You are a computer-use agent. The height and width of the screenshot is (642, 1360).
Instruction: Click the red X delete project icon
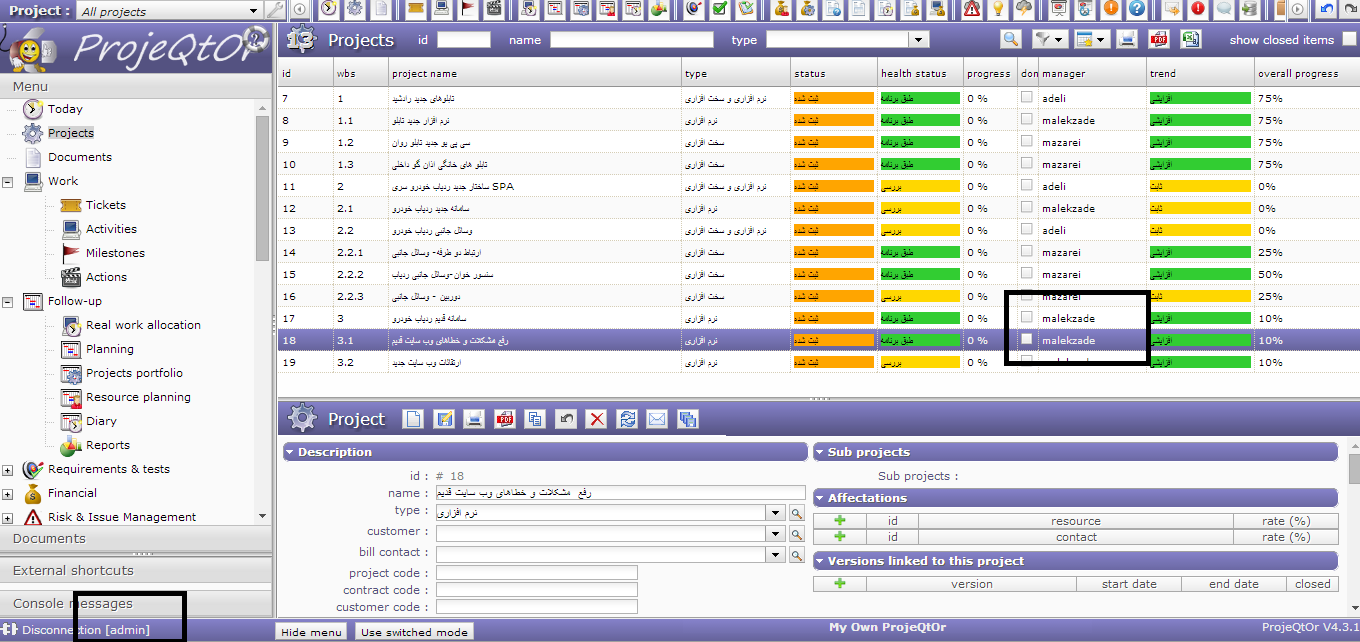pyautogui.click(x=596, y=419)
